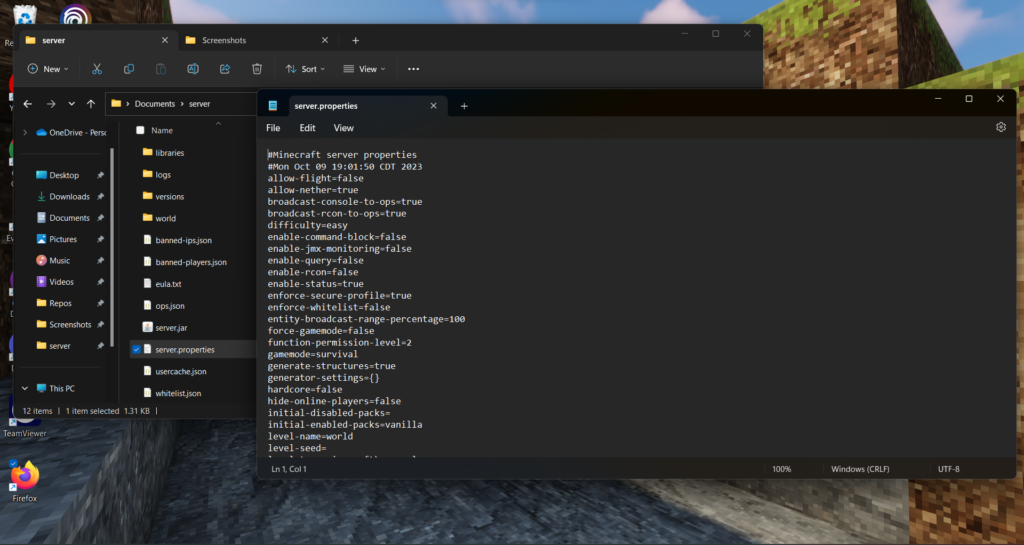Uncheck the server.properties checkbox
The height and width of the screenshot is (545, 1024).
coord(136,350)
